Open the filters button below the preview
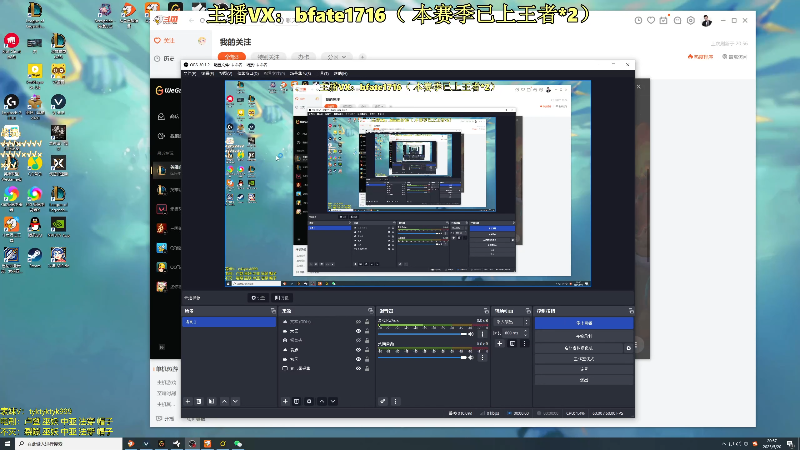800x450 pixels. [x=281, y=298]
